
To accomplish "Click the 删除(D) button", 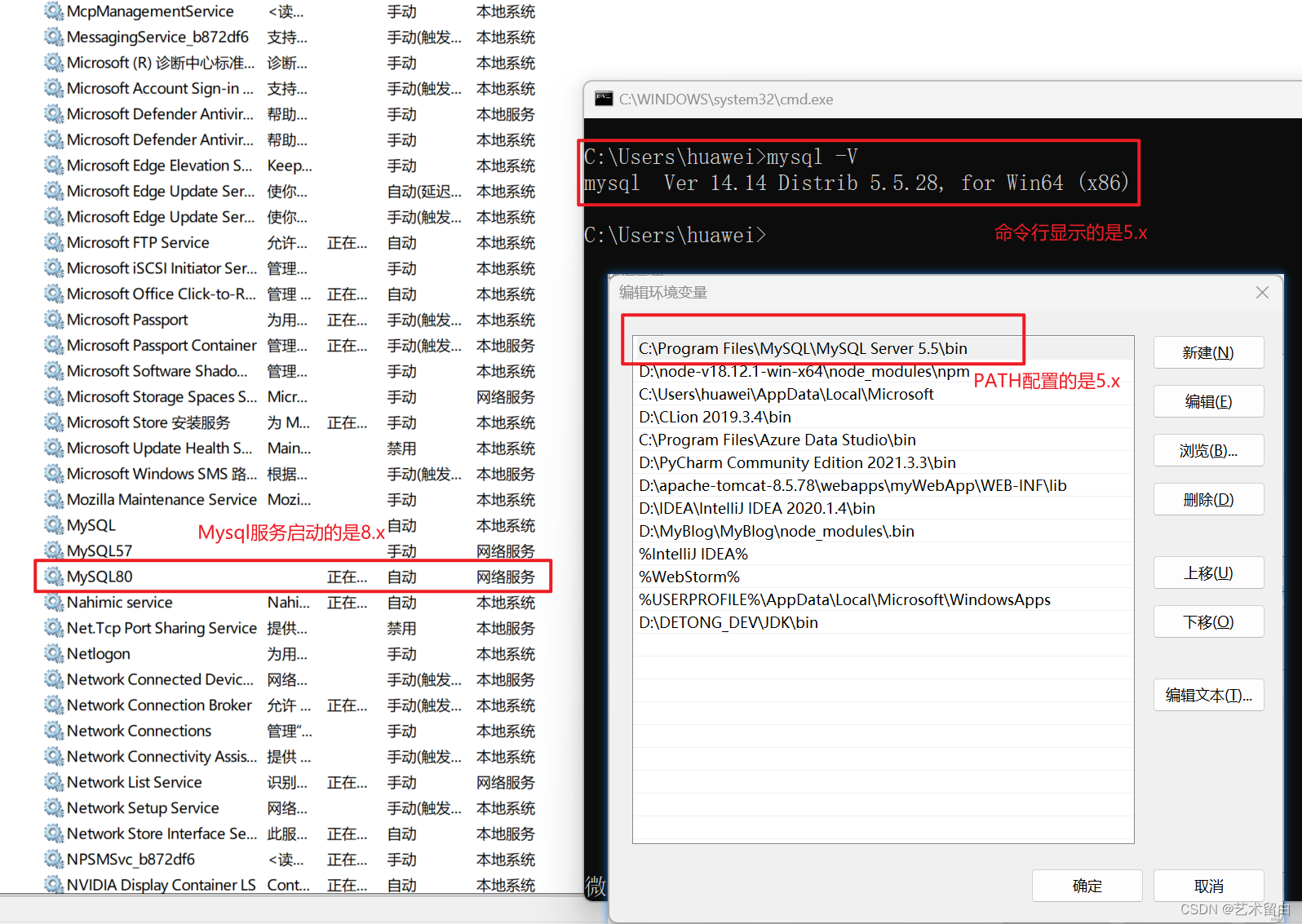I will point(1208,499).
